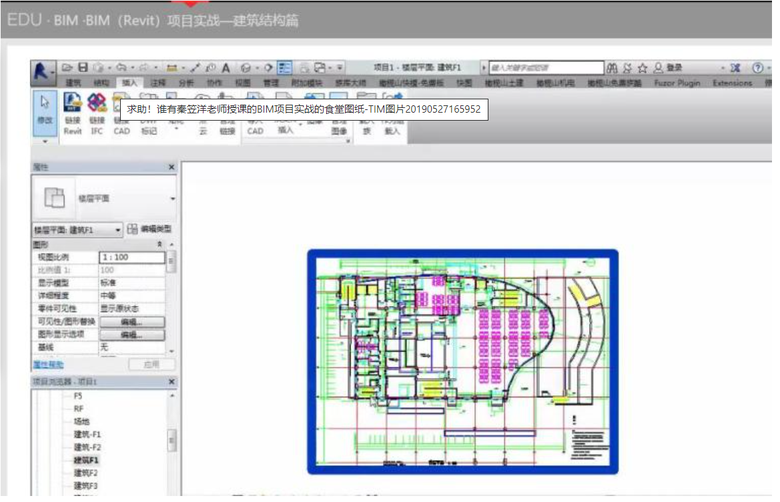Close the Properties (属性) panel
The image size is (780, 502).
coord(171,167)
